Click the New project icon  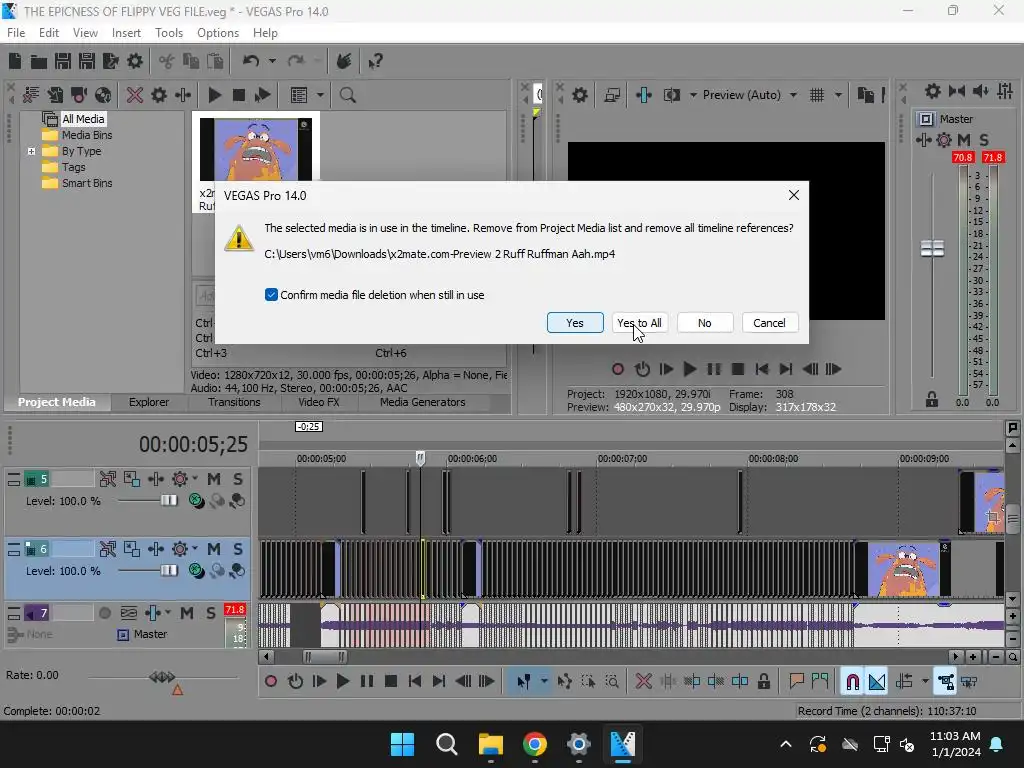coord(15,61)
